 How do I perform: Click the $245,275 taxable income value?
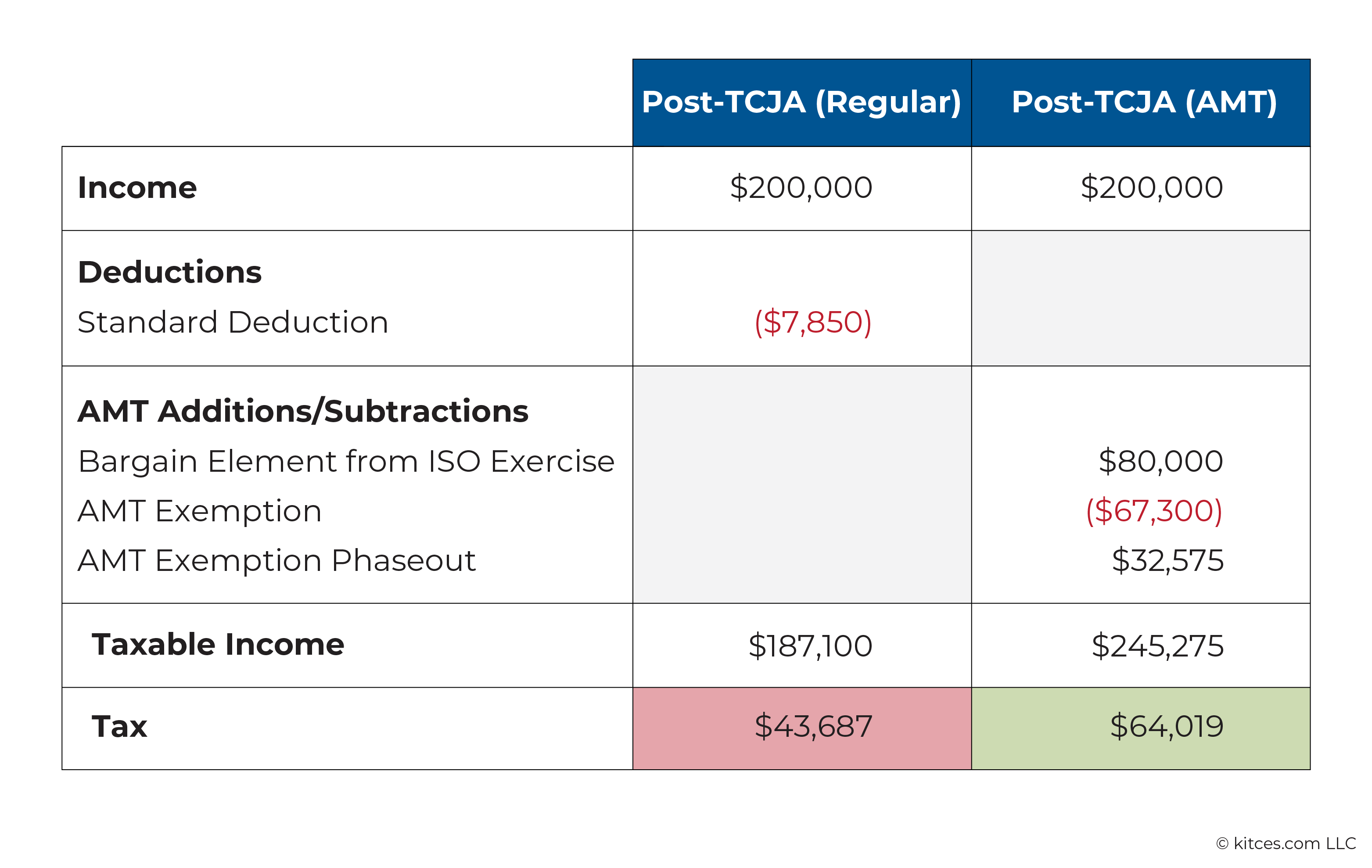[1158, 646]
